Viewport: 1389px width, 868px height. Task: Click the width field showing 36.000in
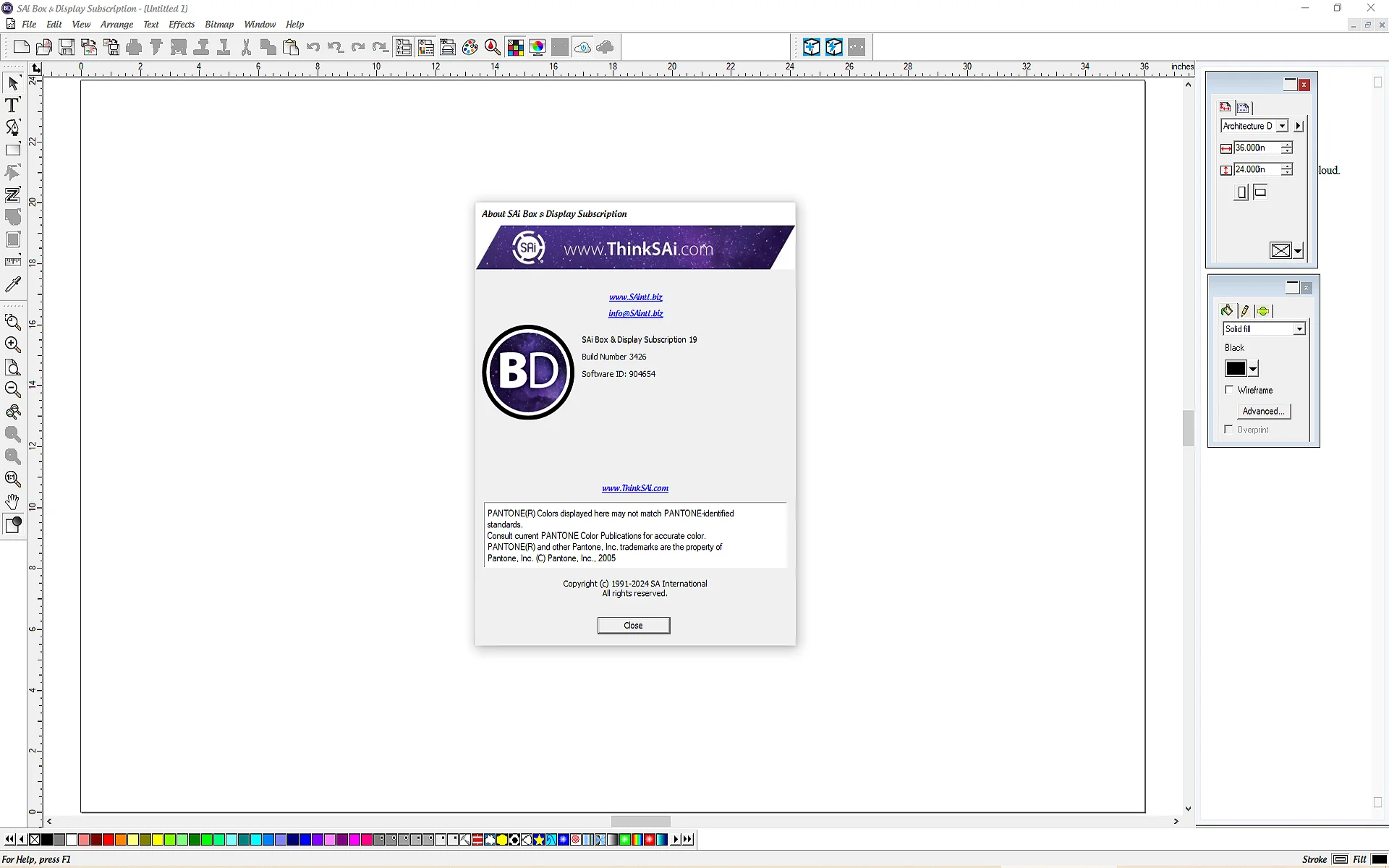click(1257, 148)
